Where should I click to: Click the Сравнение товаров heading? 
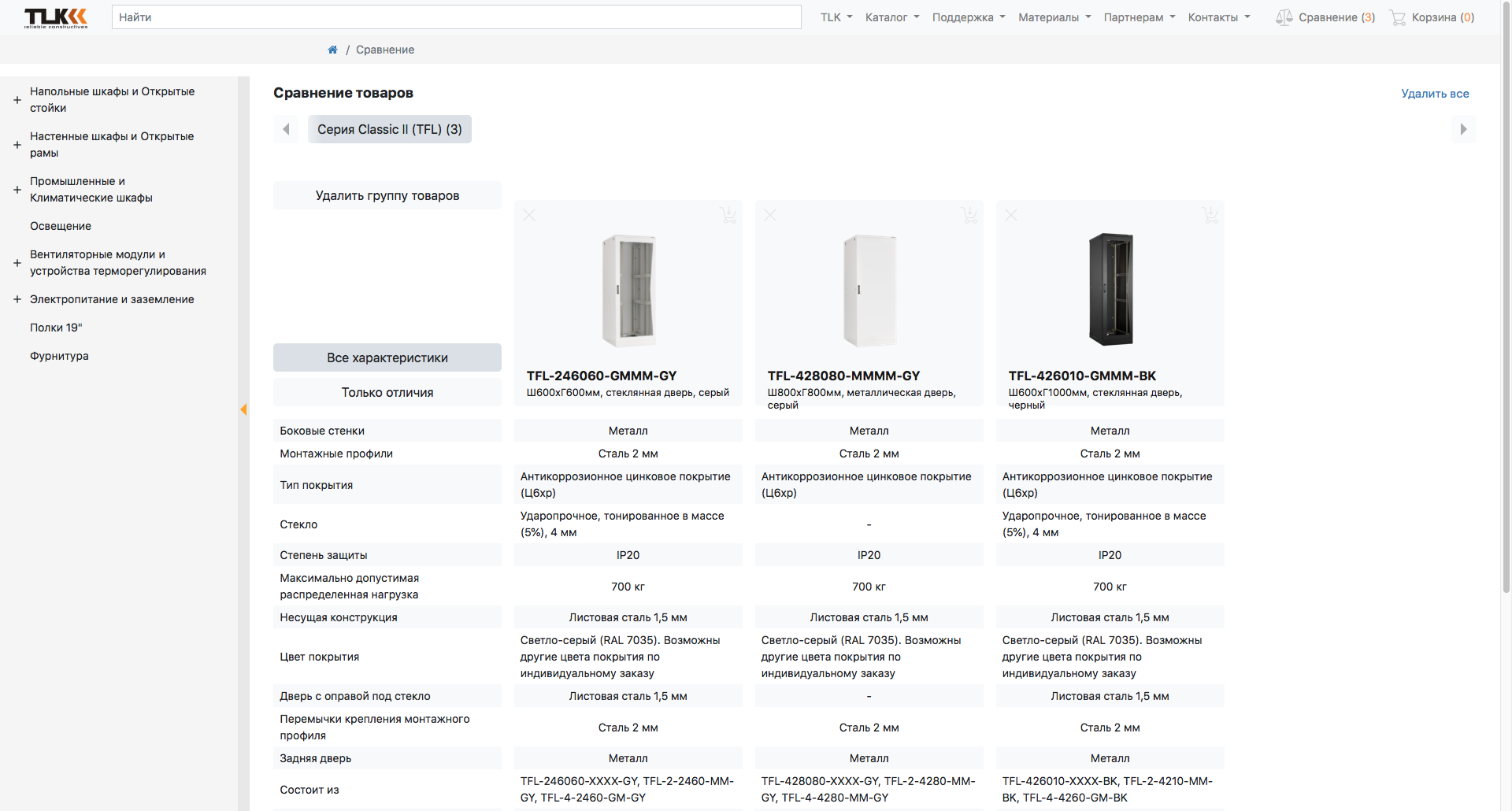point(343,93)
